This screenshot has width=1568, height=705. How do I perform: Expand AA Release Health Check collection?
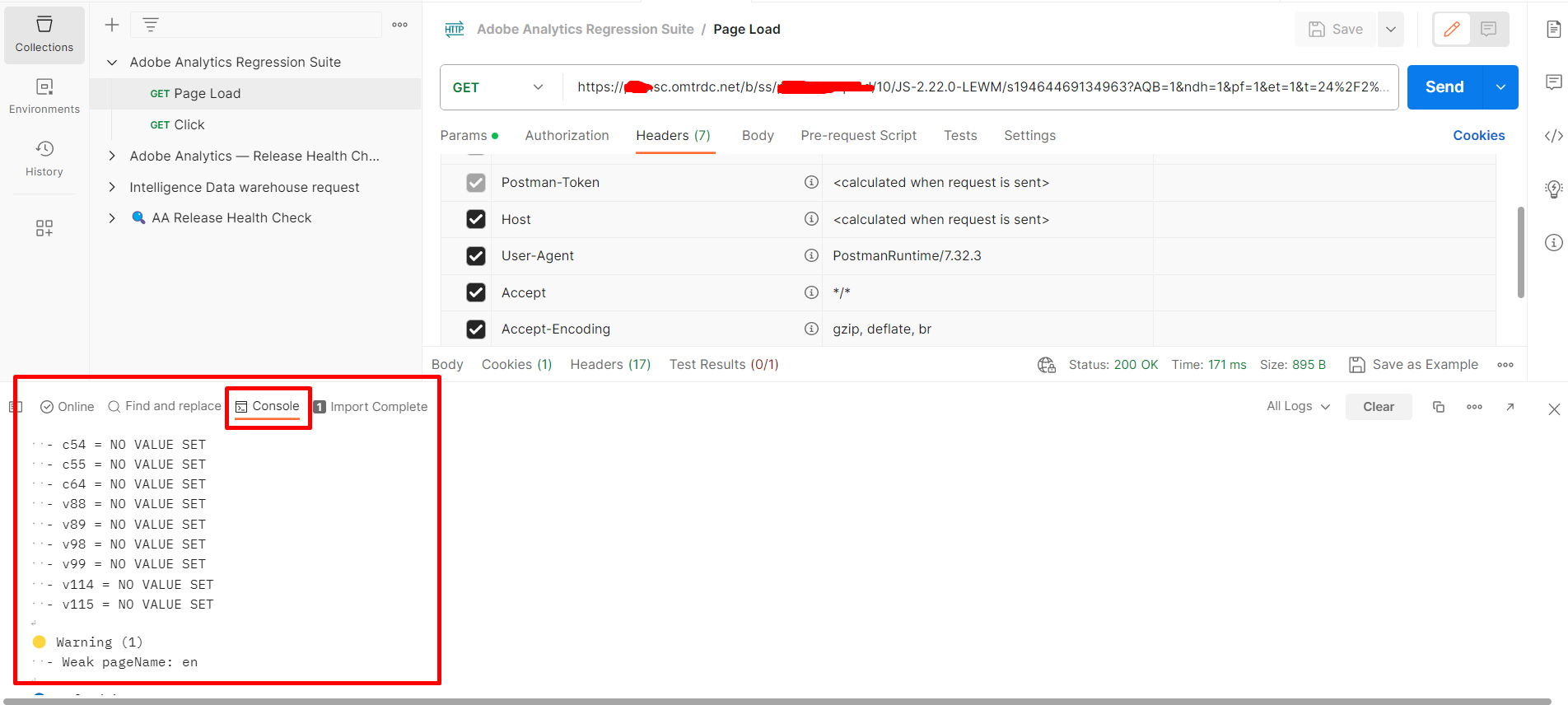(x=112, y=218)
